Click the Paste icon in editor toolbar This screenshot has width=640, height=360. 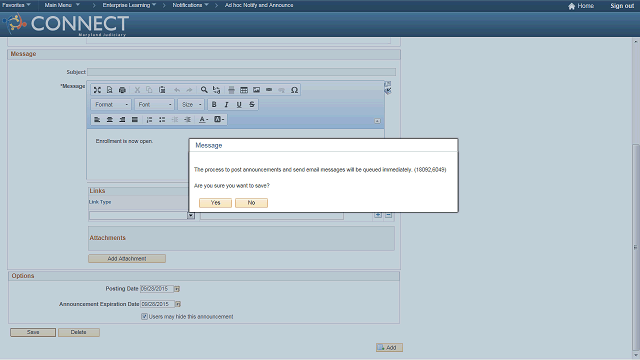tap(162, 90)
